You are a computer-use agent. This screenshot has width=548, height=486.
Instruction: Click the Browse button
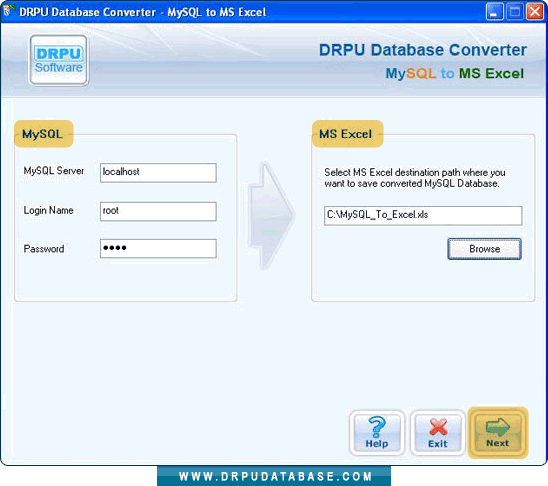(484, 249)
